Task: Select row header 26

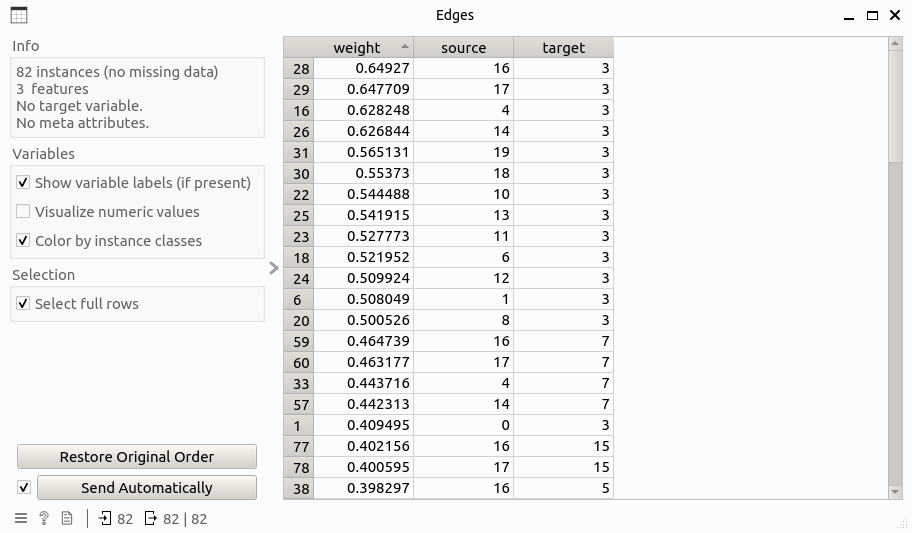Action: pos(299,132)
